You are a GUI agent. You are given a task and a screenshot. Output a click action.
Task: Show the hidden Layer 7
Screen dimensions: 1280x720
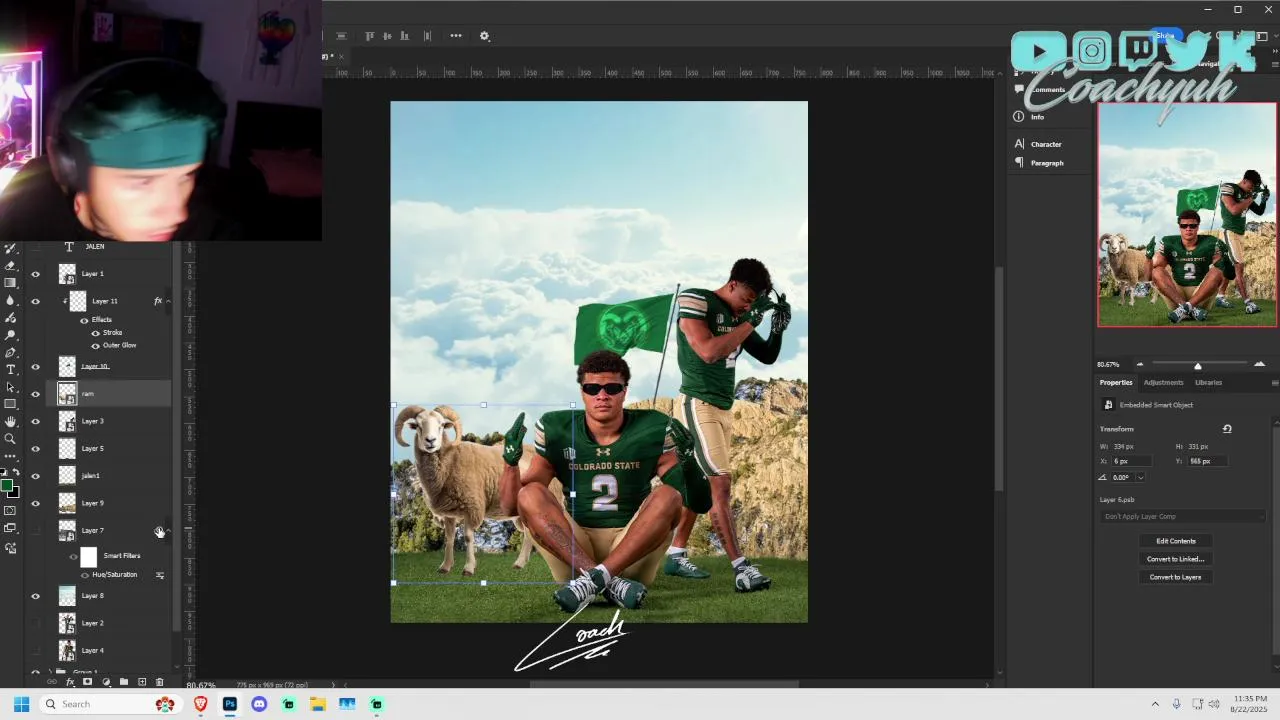35,531
